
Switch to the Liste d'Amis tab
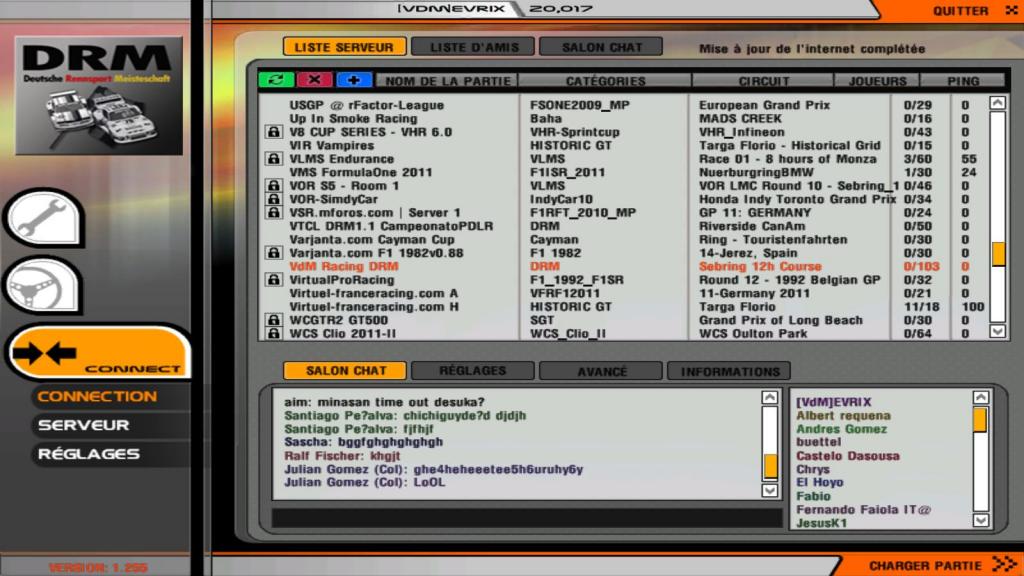[x=473, y=47]
